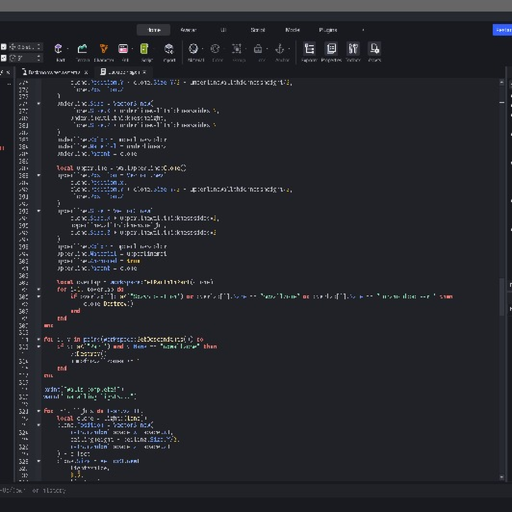The width and height of the screenshot is (512, 512).
Task: Toggle the move snapping checkbox
Action: pos(3,47)
